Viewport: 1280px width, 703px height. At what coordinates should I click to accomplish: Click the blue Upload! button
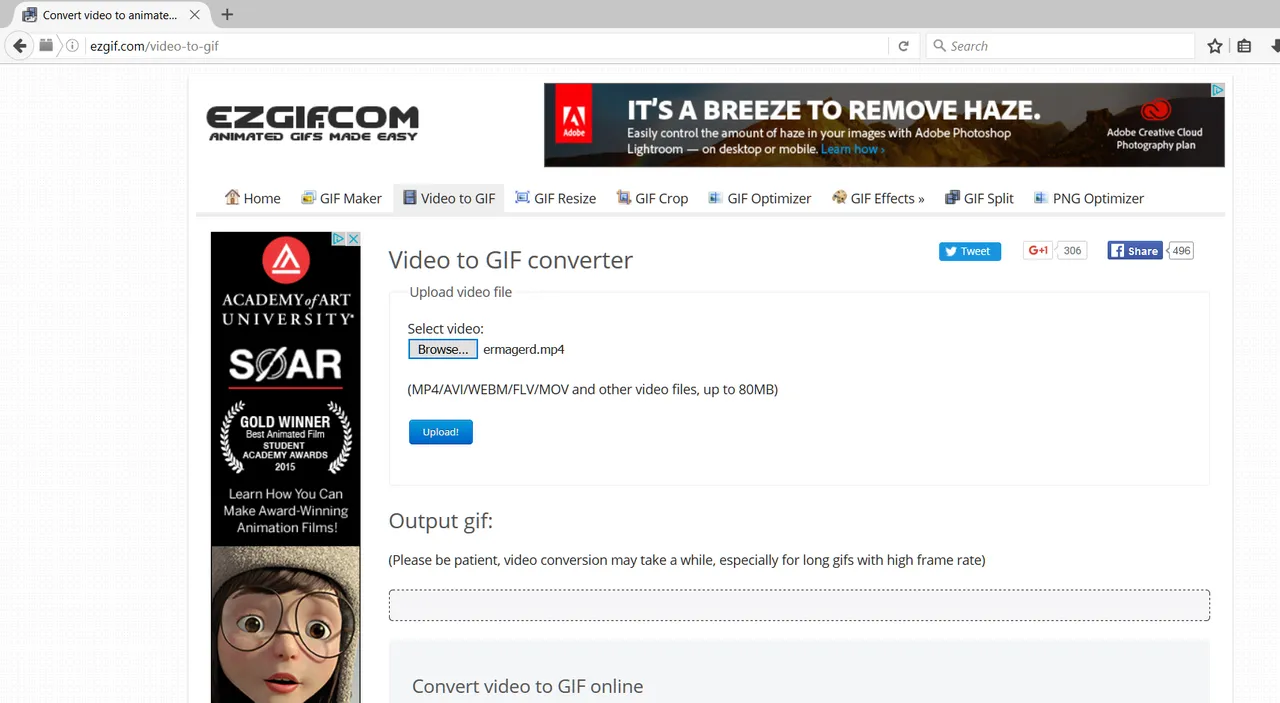441,432
